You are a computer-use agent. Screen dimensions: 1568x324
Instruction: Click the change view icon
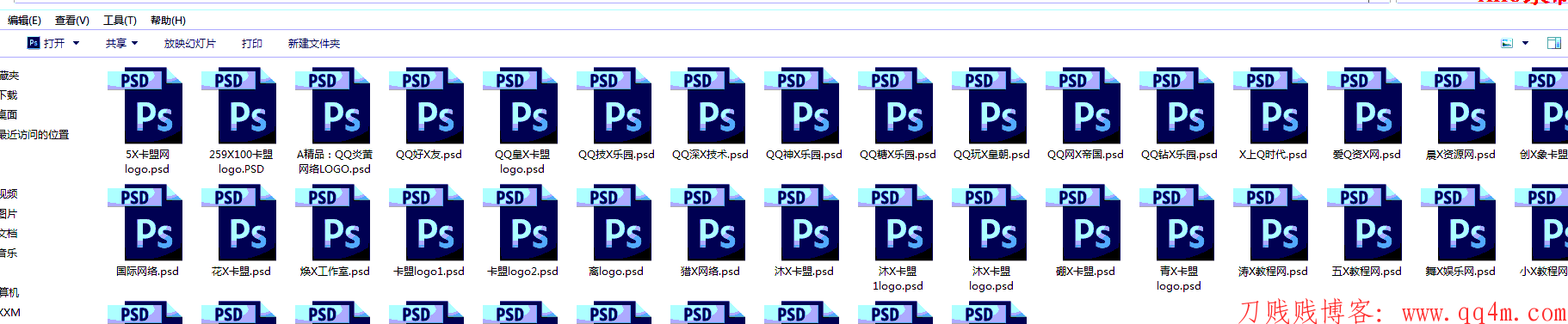pos(1507,43)
